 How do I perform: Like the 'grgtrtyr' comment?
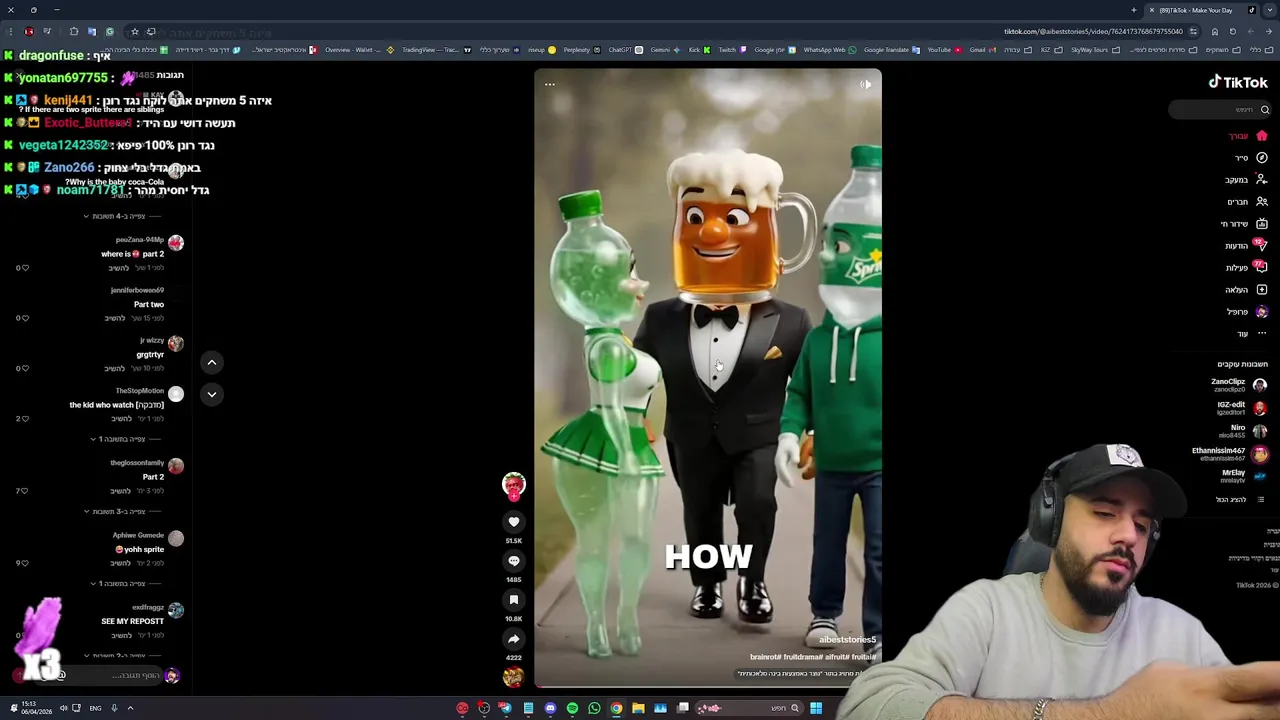pyautogui.click(x=23, y=368)
